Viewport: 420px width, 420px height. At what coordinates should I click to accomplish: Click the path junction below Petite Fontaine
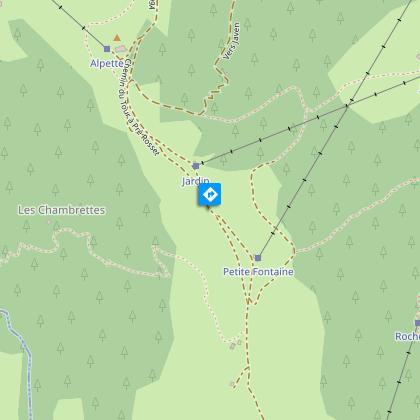click(249, 303)
